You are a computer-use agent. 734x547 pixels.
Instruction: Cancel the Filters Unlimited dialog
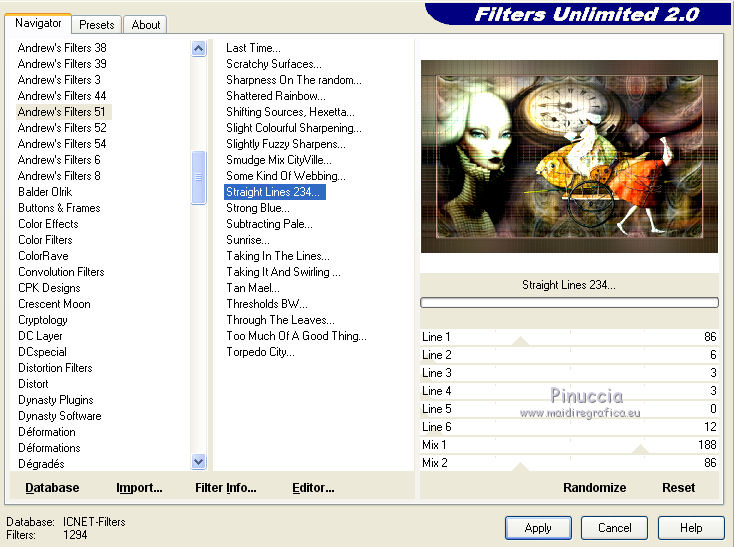[x=614, y=528]
